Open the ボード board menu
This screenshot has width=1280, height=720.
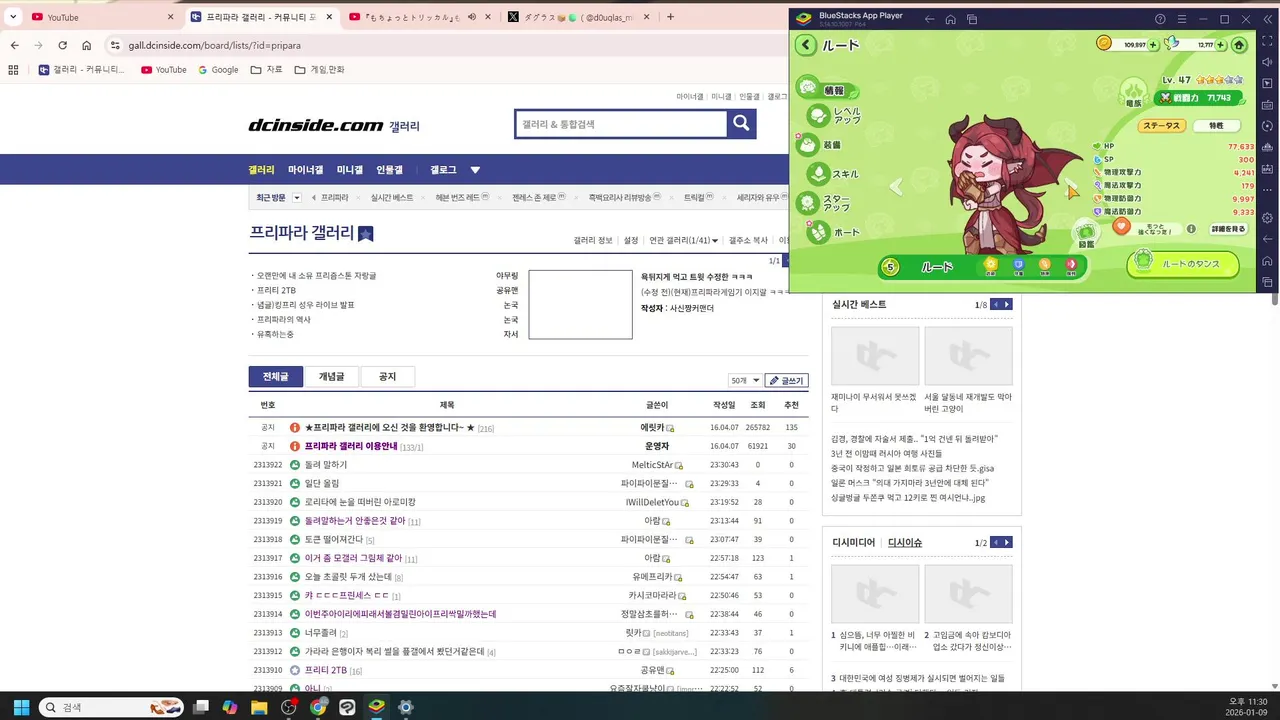pyautogui.click(x=832, y=232)
